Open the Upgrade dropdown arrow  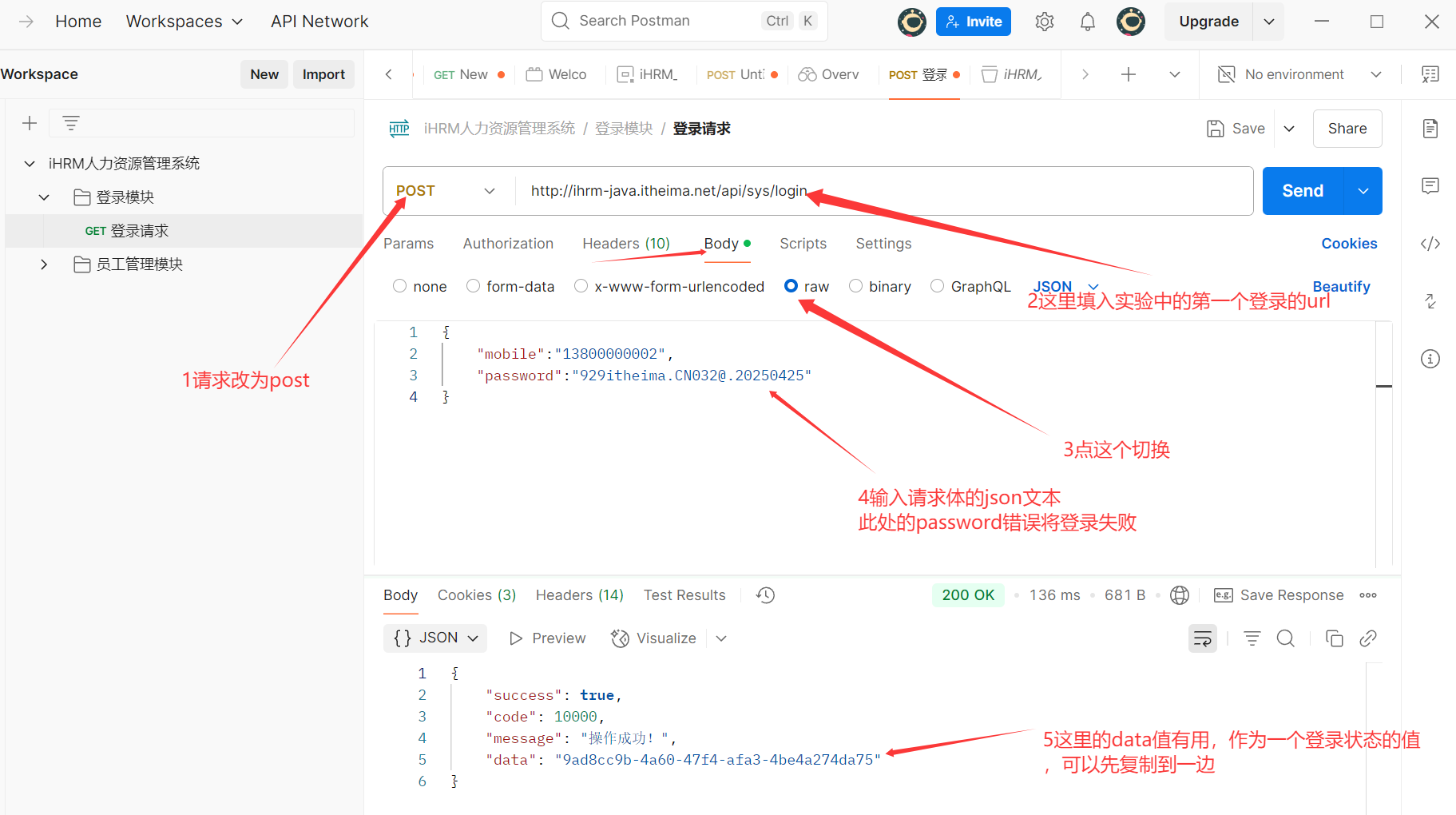(x=1269, y=22)
